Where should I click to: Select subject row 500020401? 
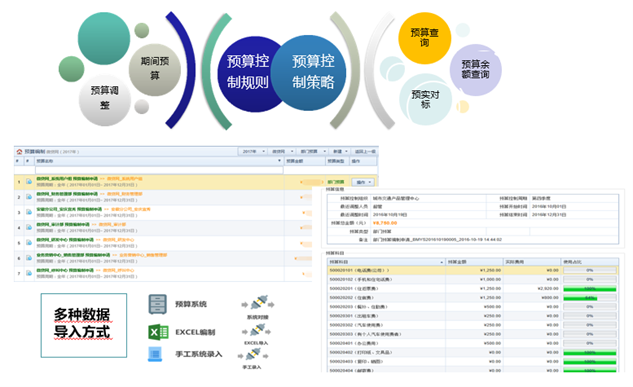click(472, 343)
